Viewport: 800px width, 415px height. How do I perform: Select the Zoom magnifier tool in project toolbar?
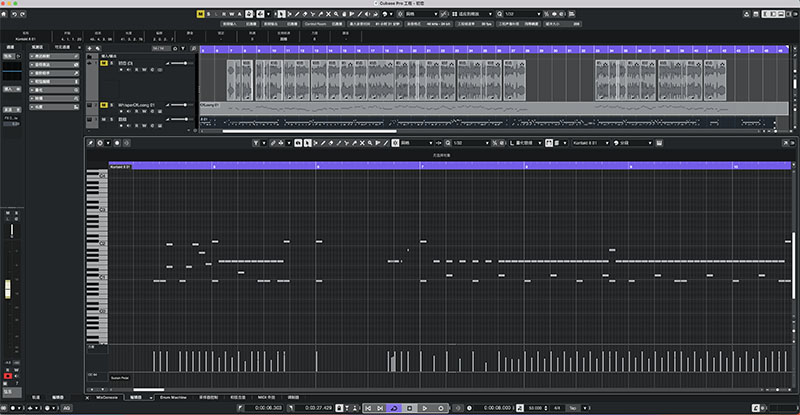[336, 14]
